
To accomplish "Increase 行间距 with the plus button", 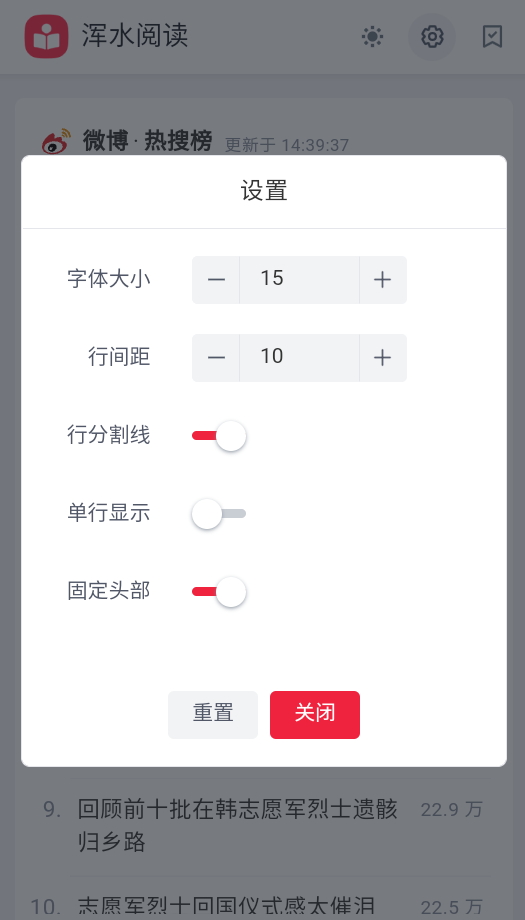I will click(383, 358).
